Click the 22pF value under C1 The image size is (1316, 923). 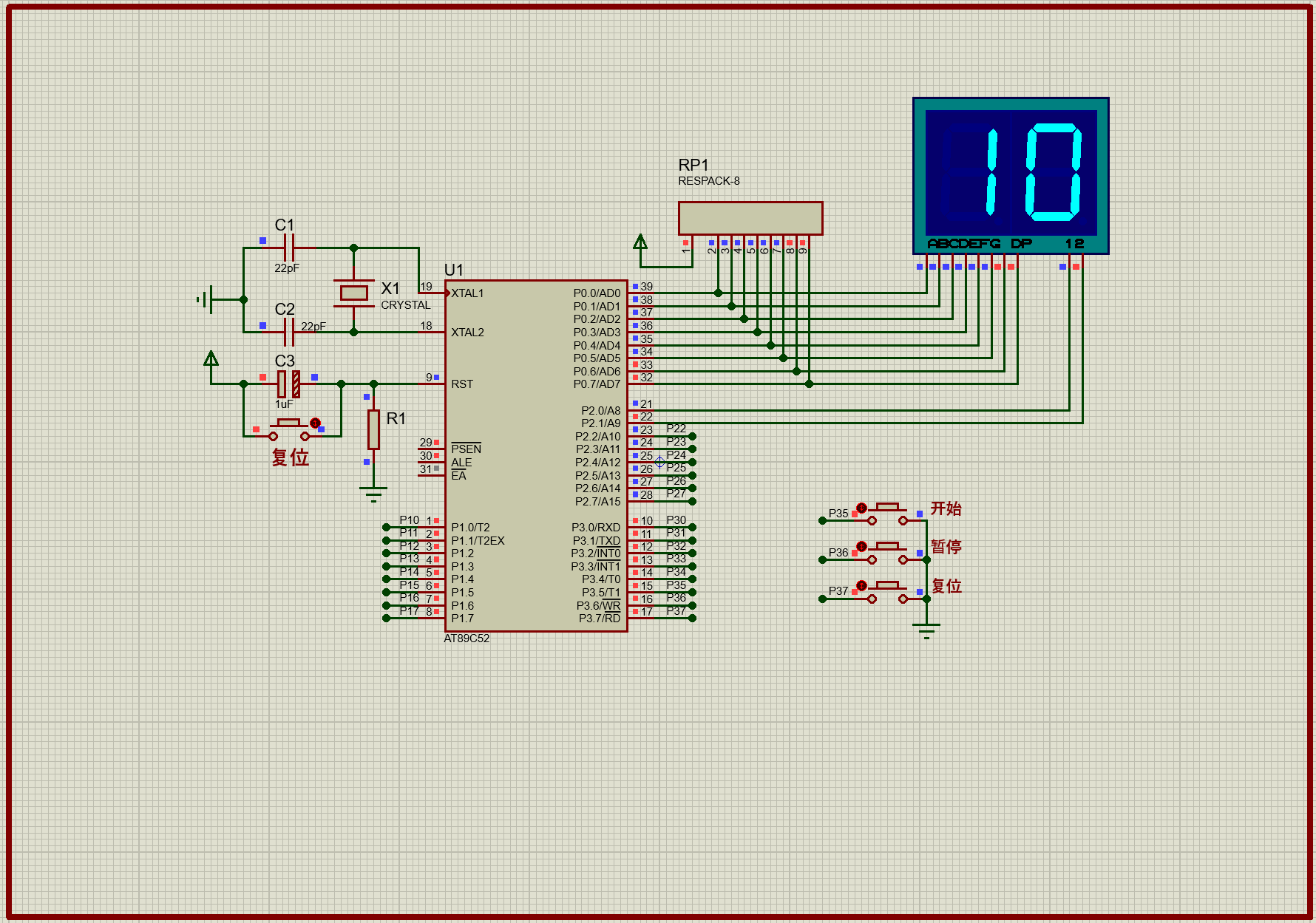point(287,268)
